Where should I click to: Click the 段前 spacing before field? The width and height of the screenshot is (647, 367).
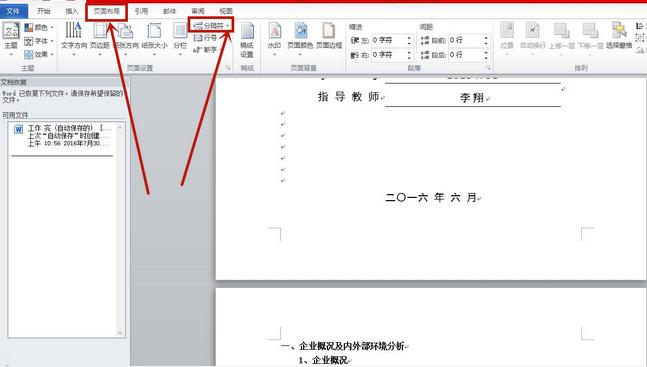[x=465, y=40]
